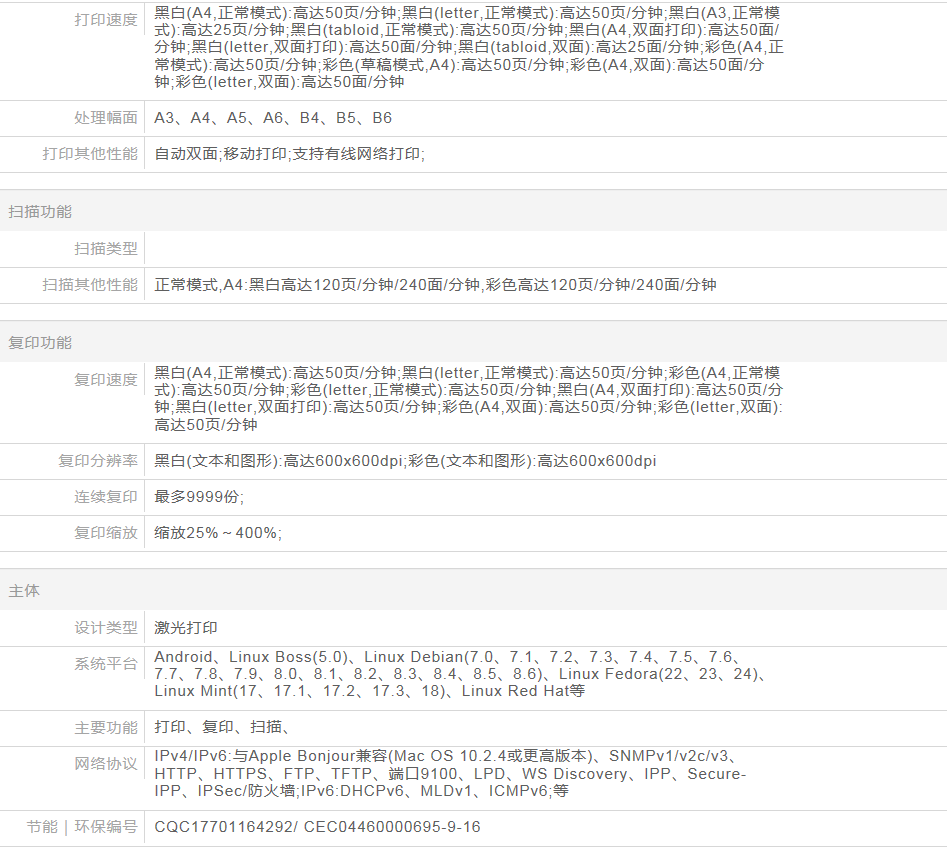Select the 处理幅面 label
This screenshot has height=850, width=947.
(x=106, y=118)
